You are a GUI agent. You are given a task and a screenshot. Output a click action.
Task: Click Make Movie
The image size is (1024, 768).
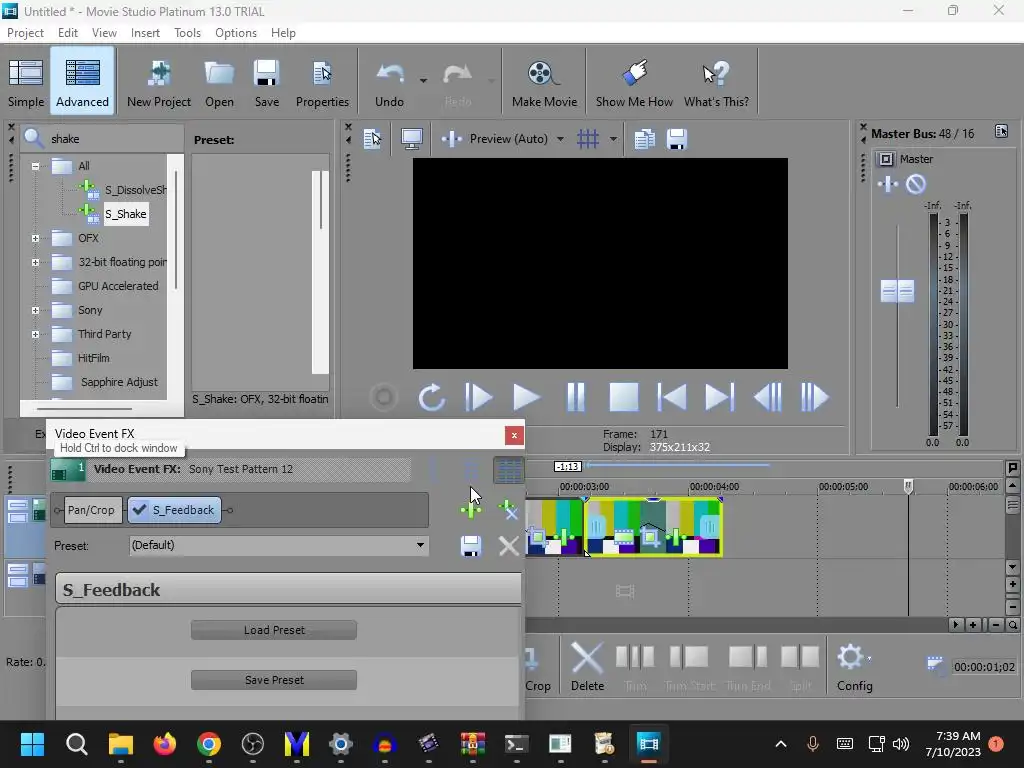(x=544, y=83)
